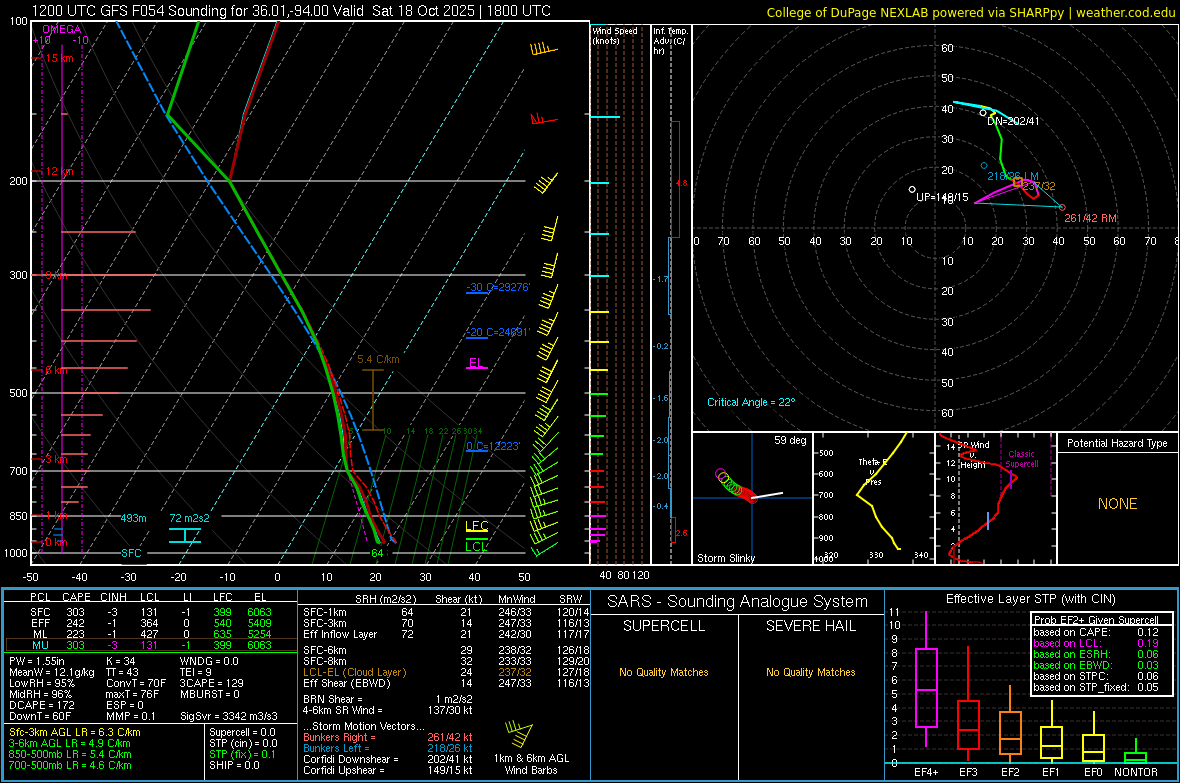This screenshot has height=783, width=1180.
Task: Select the OMEGA label on the skew-T
Action: click(62, 29)
